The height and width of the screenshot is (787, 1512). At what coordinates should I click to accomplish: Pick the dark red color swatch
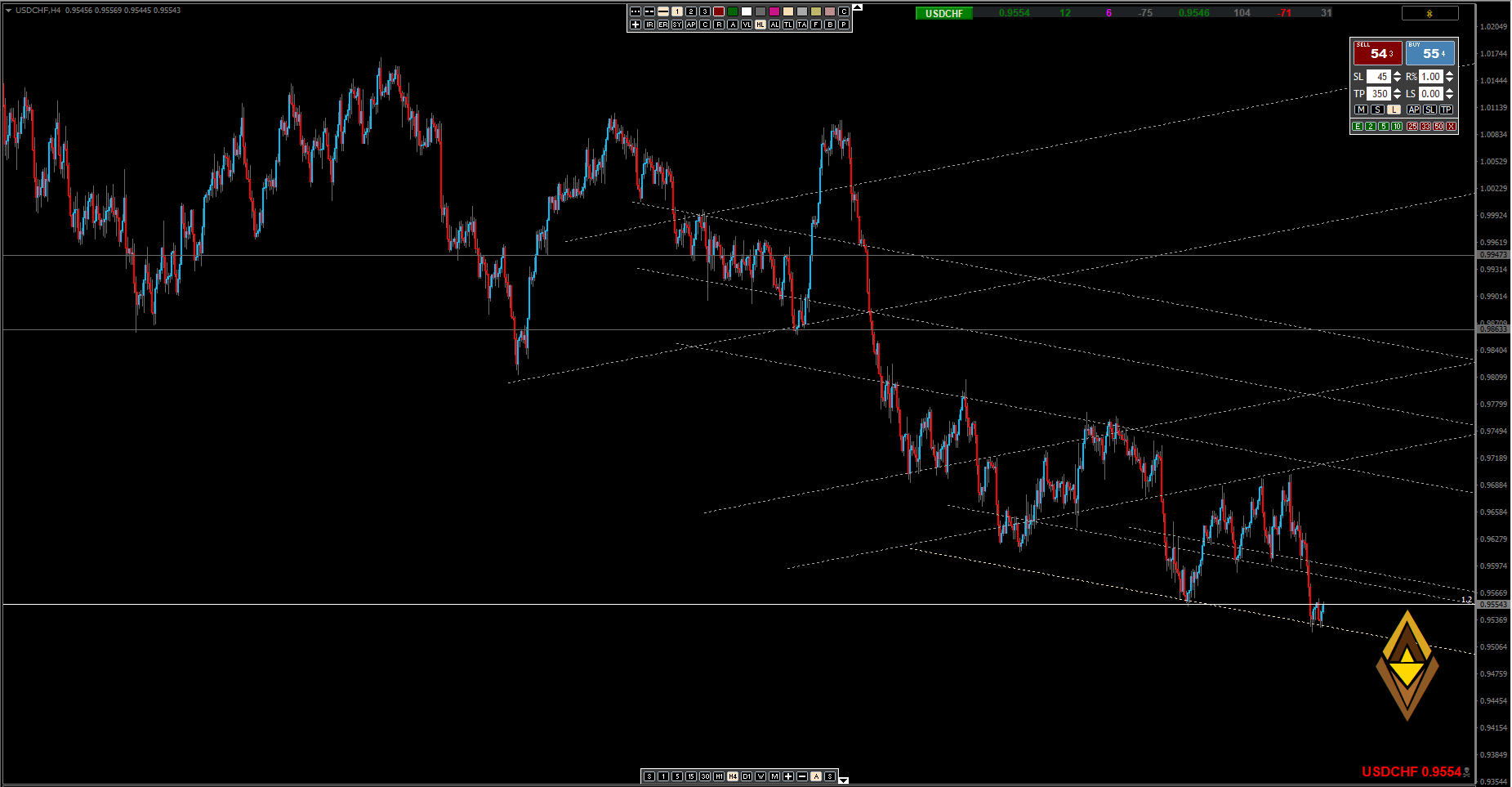pyautogui.click(x=719, y=11)
